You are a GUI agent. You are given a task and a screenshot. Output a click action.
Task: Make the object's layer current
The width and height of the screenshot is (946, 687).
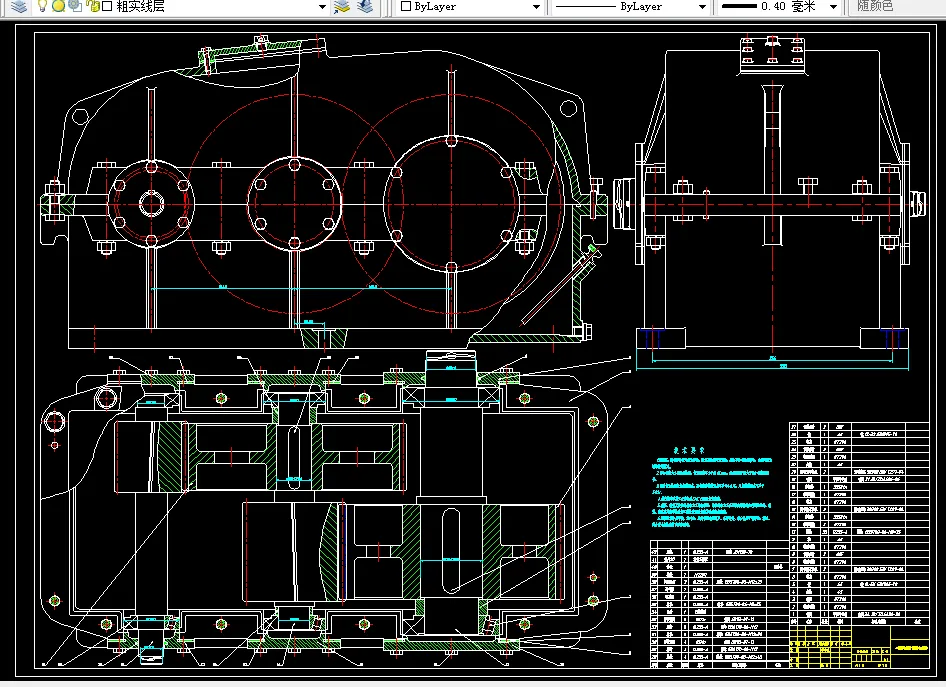pos(342,7)
